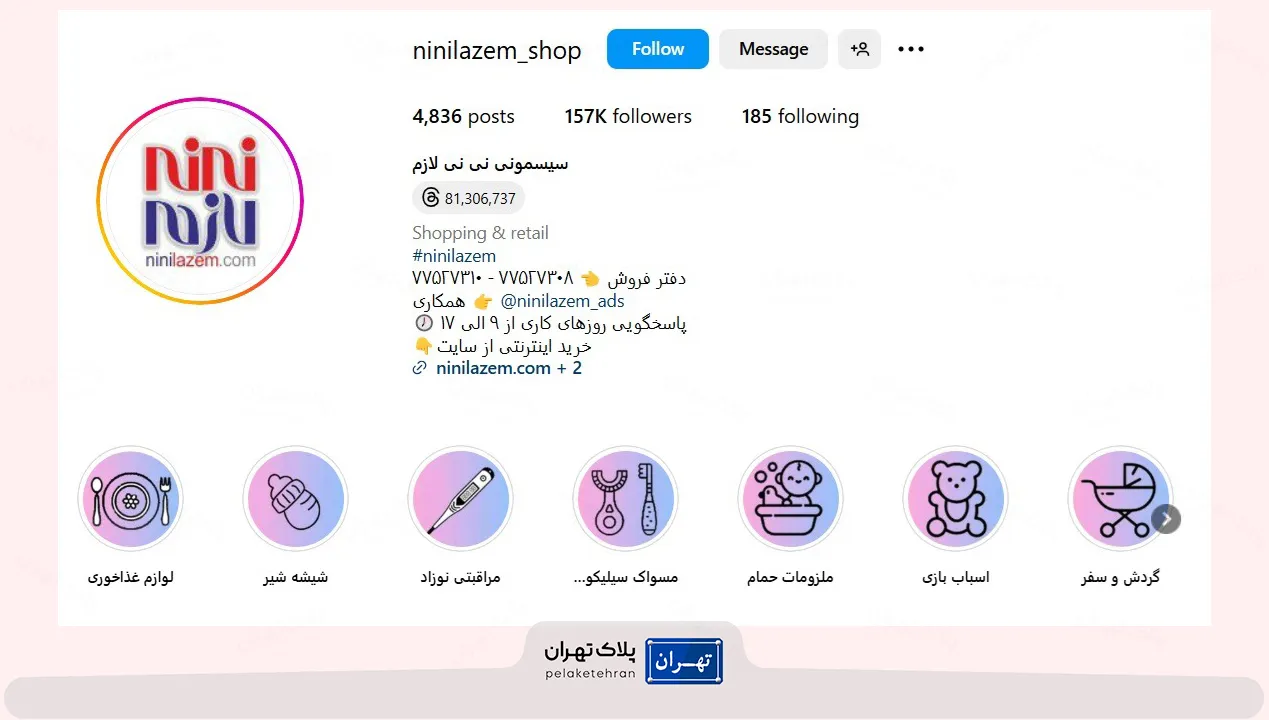Open the baby stroller story highlight
Image resolution: width=1269 pixels, height=720 pixels.
1120,498
